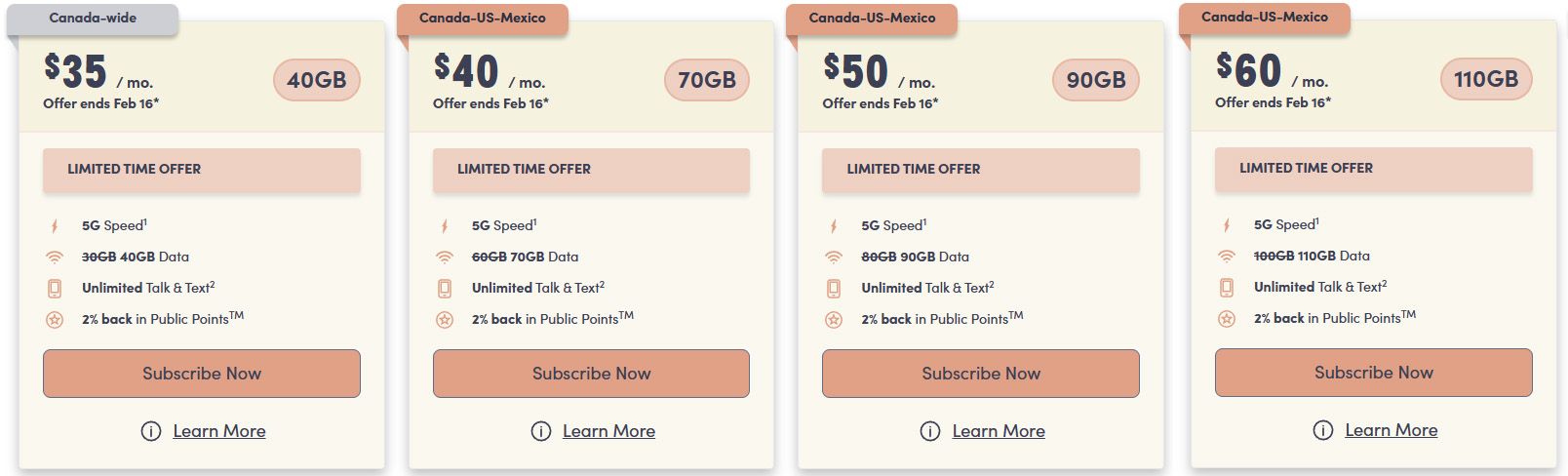Click the info icon on the $60 plan
Screen dimensions: 1568x476
pyautogui.click(x=1323, y=430)
